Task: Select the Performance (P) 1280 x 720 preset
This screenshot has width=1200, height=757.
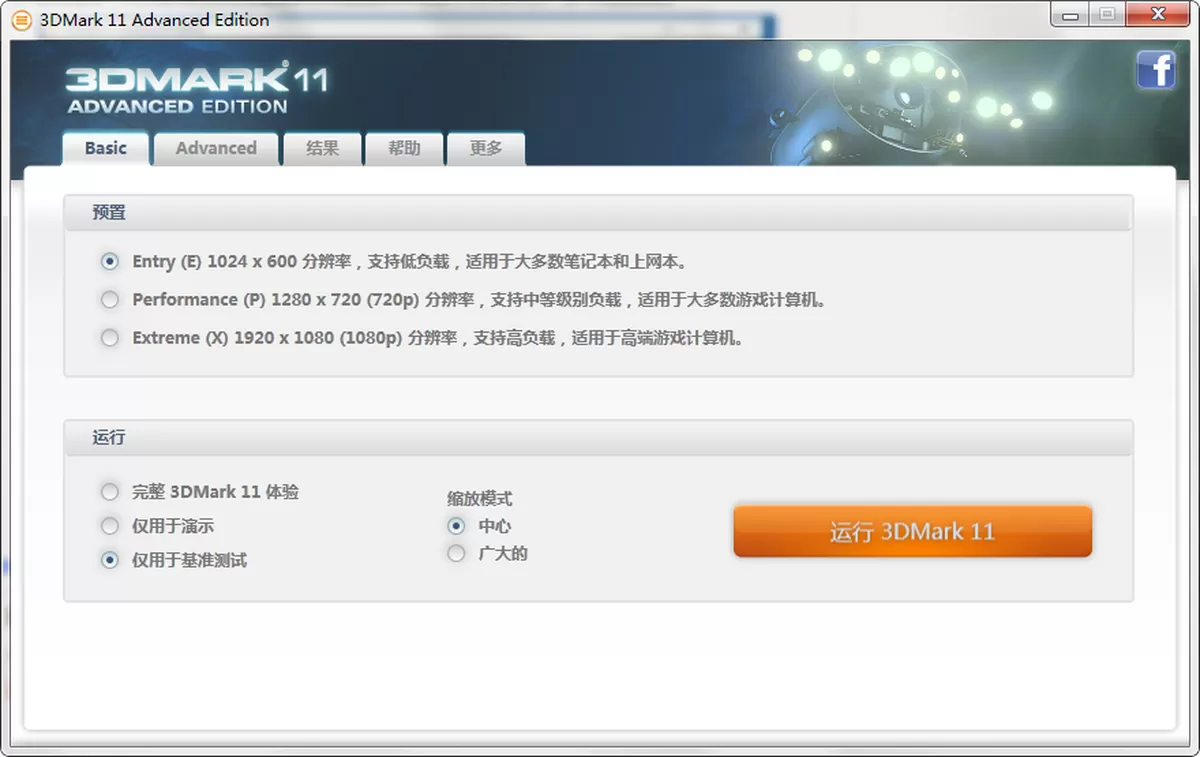Action: pos(109,299)
